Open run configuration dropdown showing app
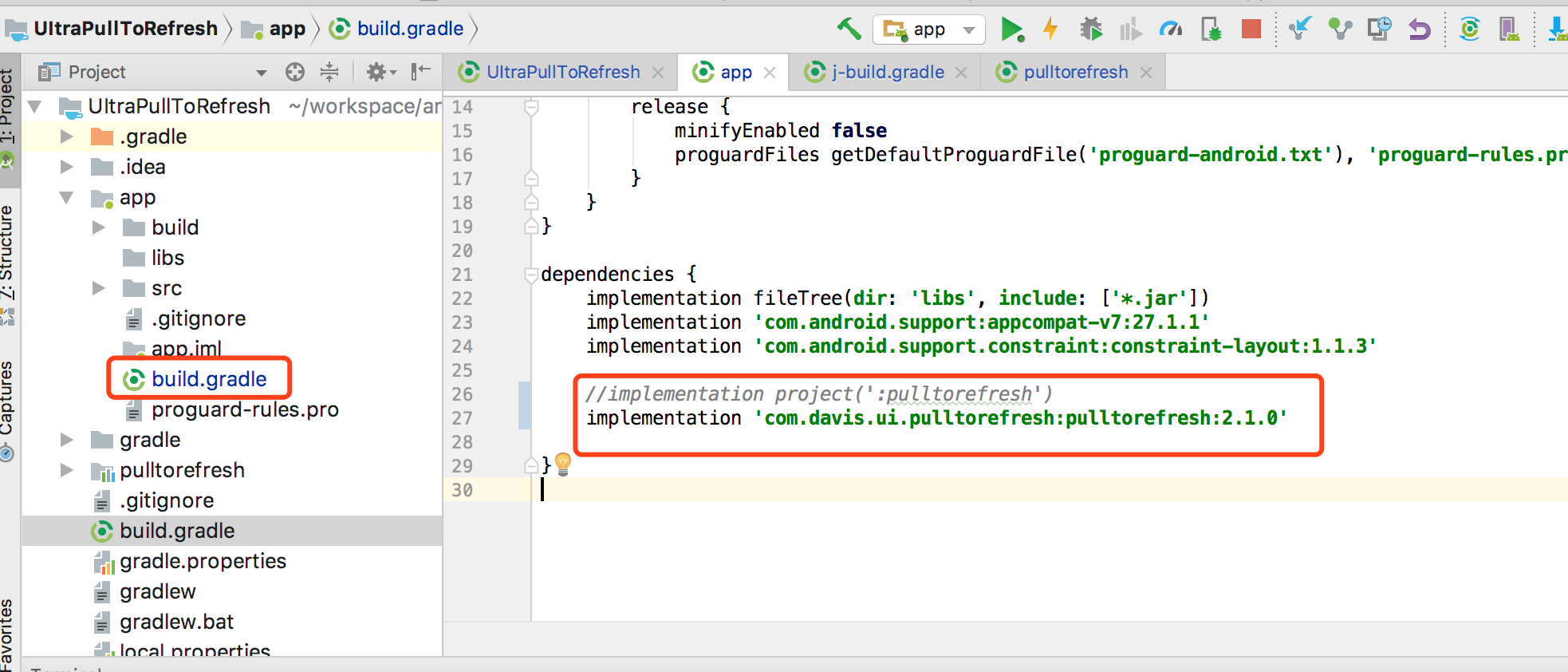 click(x=929, y=30)
